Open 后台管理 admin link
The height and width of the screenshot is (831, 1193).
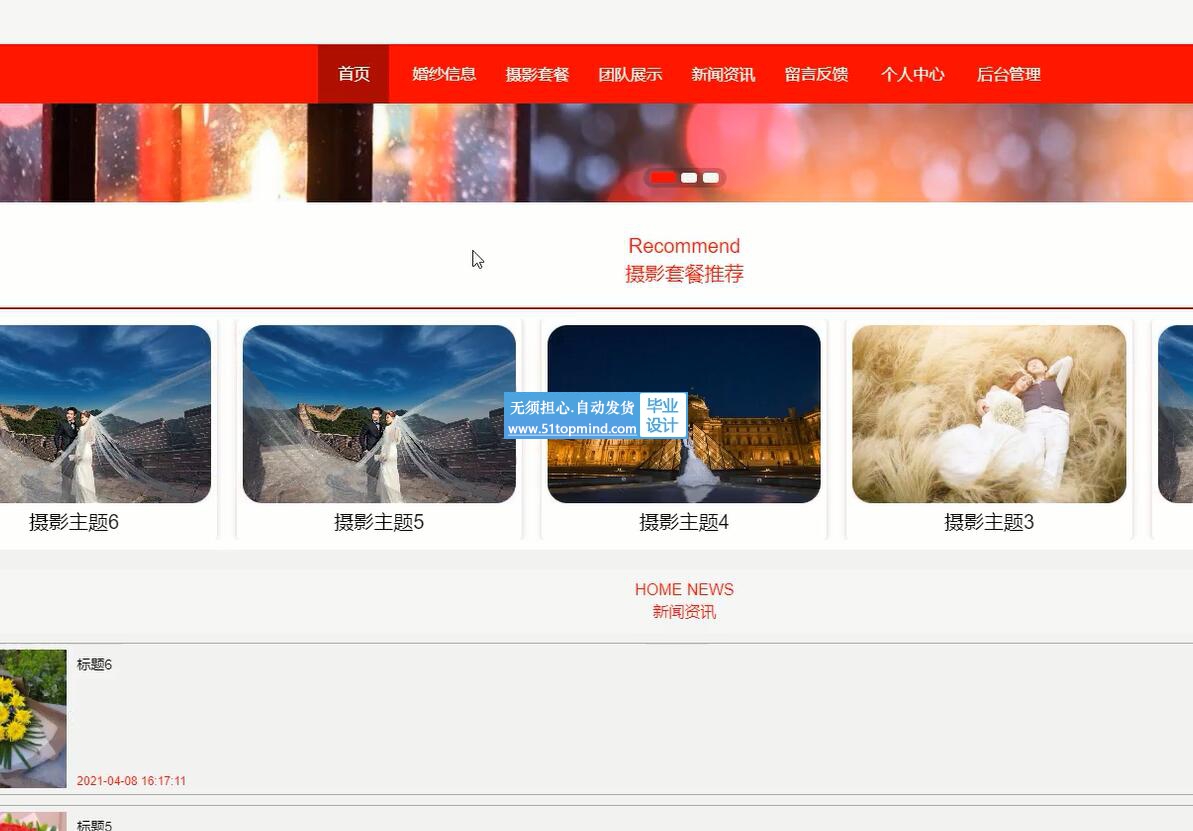coord(1008,74)
